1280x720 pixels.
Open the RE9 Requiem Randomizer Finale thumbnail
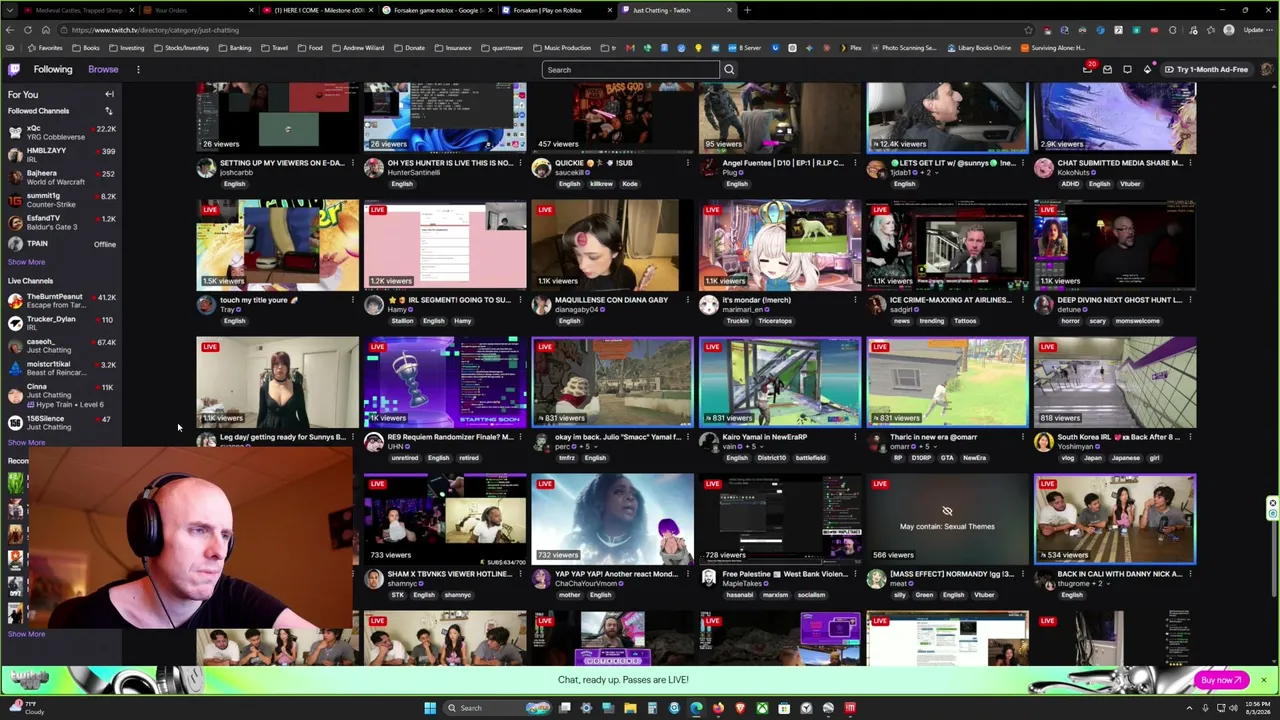[x=445, y=382]
